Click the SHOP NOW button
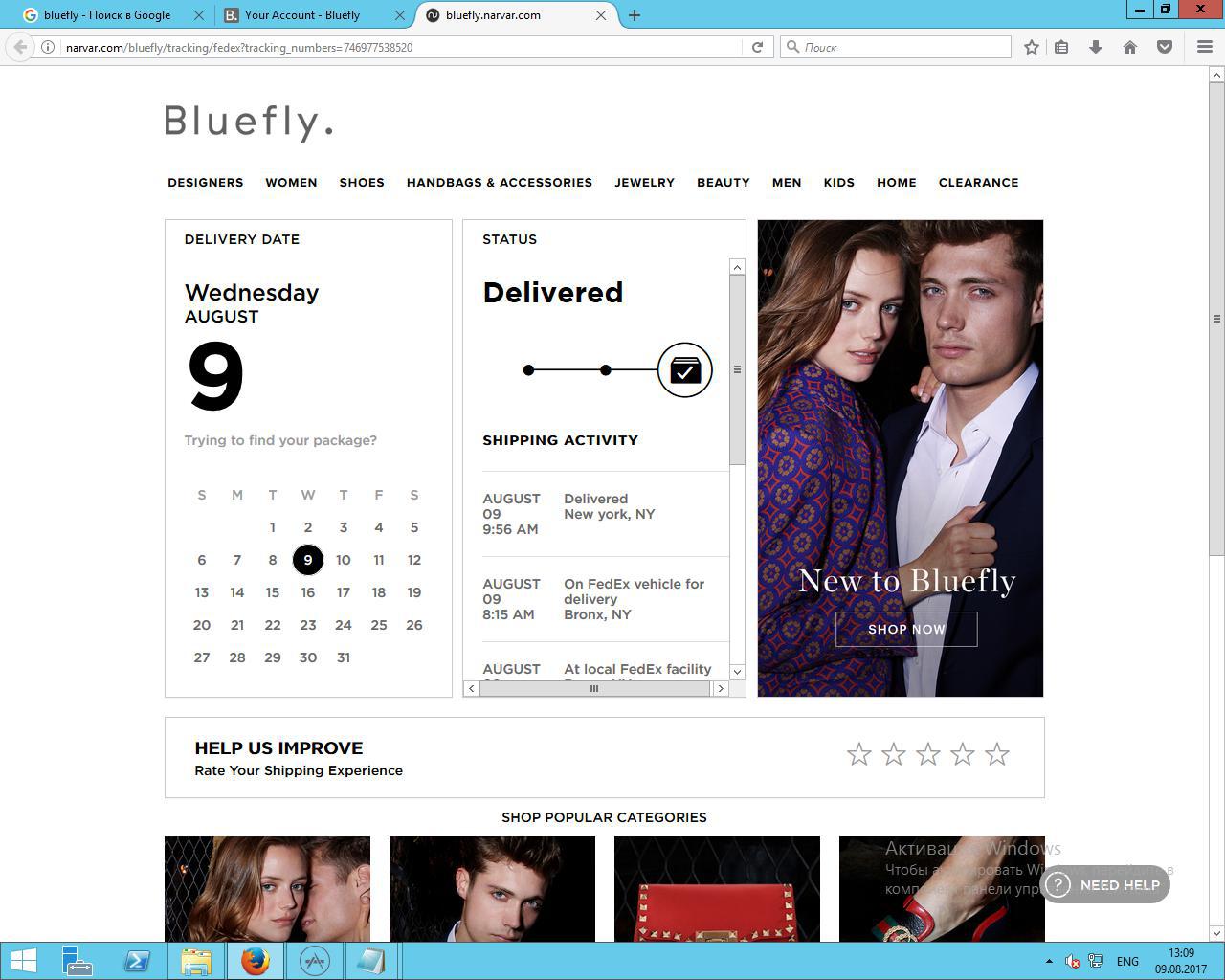Image resolution: width=1225 pixels, height=980 pixels. click(906, 630)
